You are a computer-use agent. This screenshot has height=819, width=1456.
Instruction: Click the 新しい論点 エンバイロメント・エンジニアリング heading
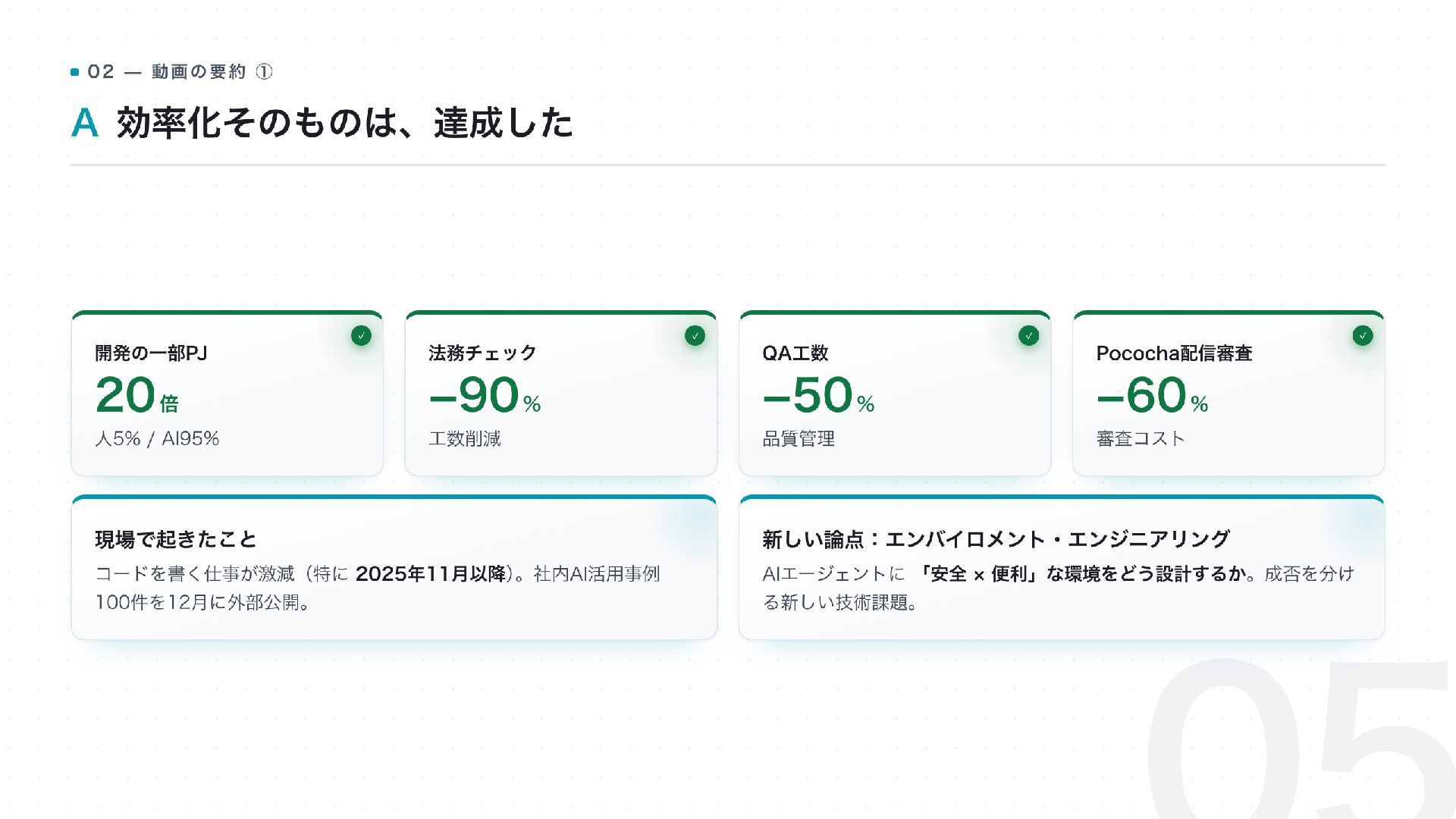996,539
